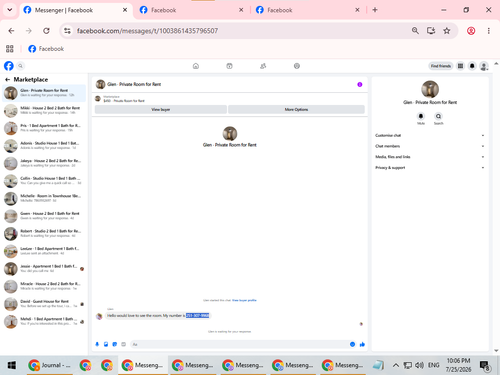Click the voice clip microphone icon
The height and width of the screenshot is (375, 500).
pos(97,344)
